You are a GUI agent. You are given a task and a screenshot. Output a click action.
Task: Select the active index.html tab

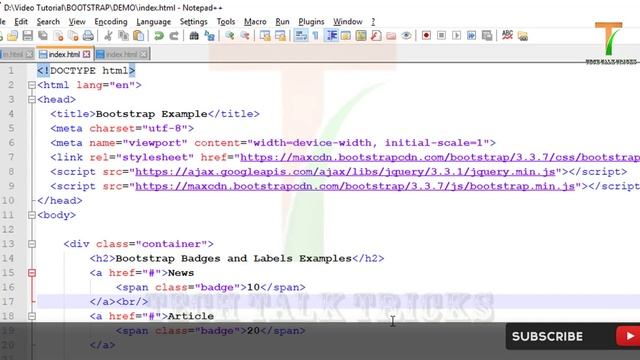click(x=64, y=54)
